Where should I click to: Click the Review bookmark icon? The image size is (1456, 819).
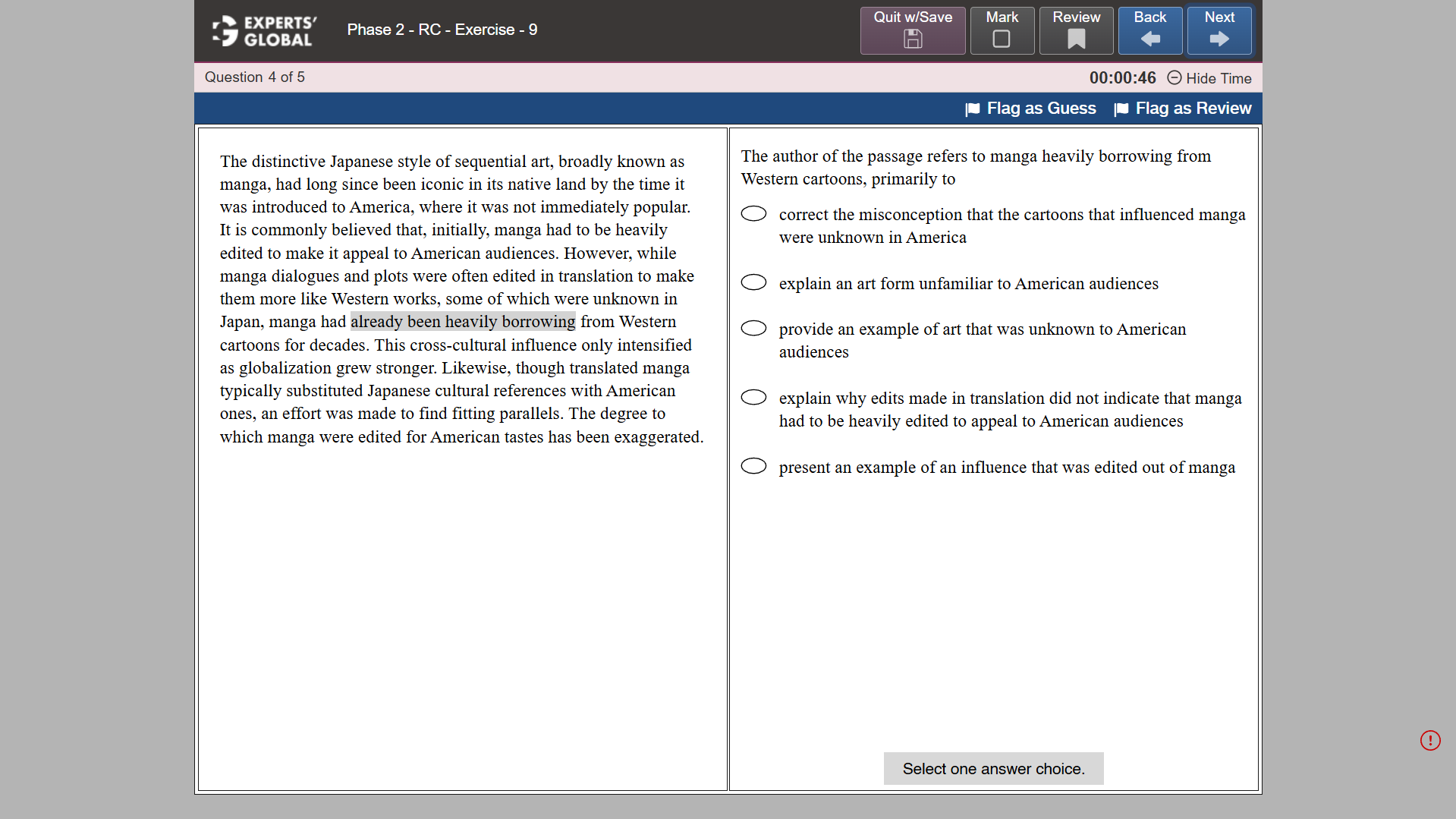(1075, 39)
